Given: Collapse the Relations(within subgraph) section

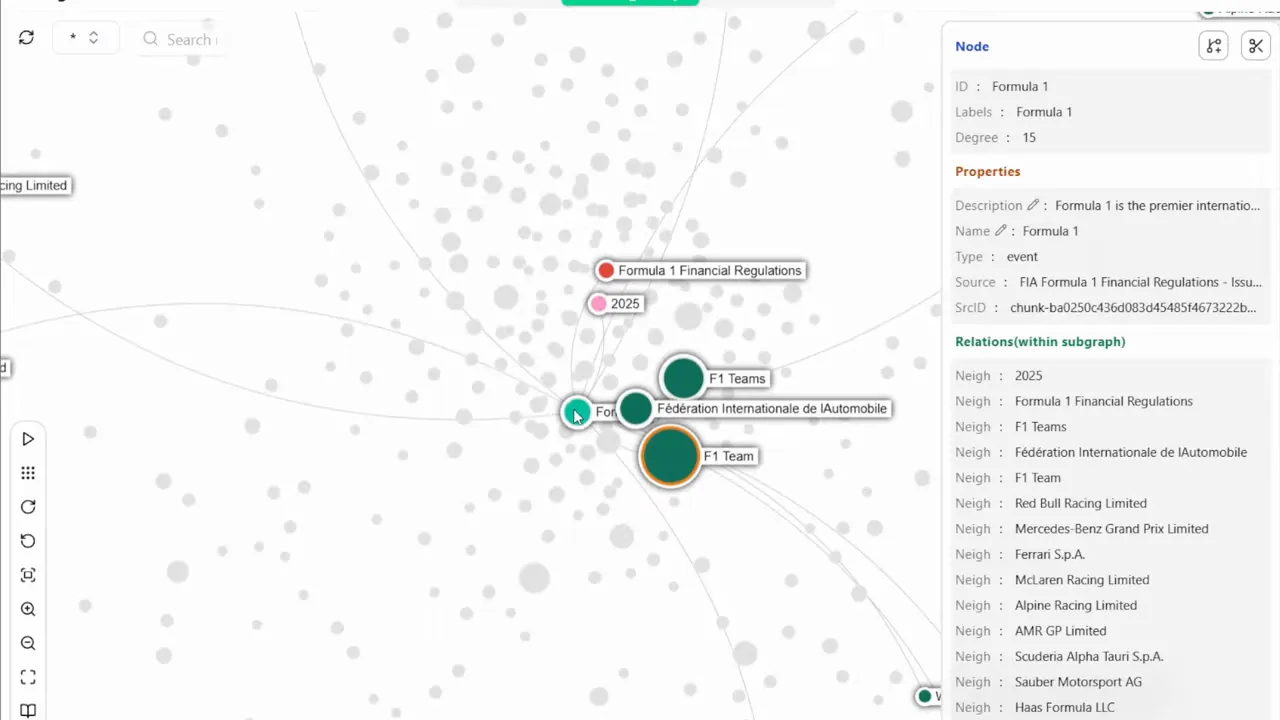Looking at the screenshot, I should (1040, 341).
